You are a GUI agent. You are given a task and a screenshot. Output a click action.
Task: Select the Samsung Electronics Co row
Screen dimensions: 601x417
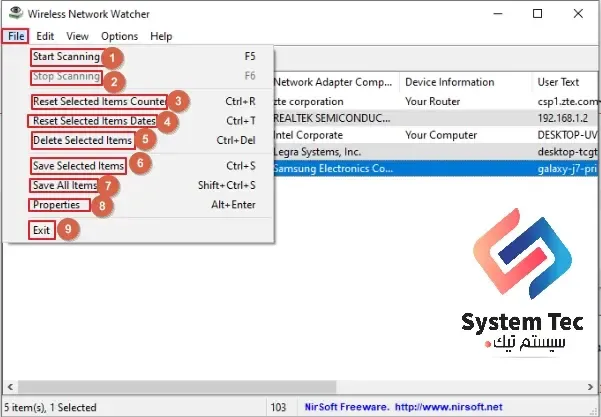pyautogui.click(x=436, y=169)
